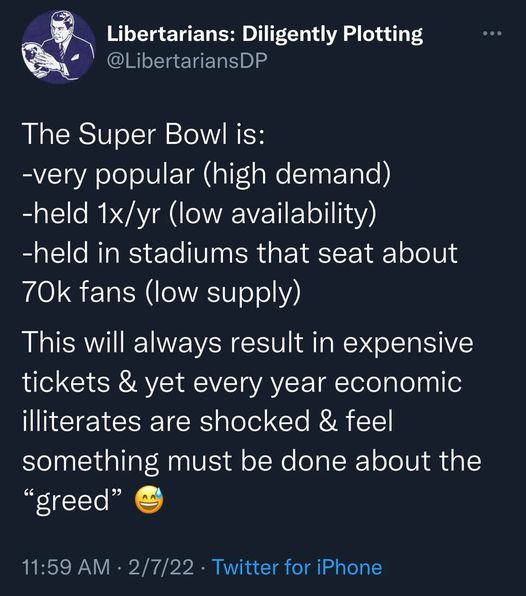Image resolution: width=526 pixels, height=596 pixels.
Task: Click the @LibertariansDP handle
Action: (x=187, y=60)
